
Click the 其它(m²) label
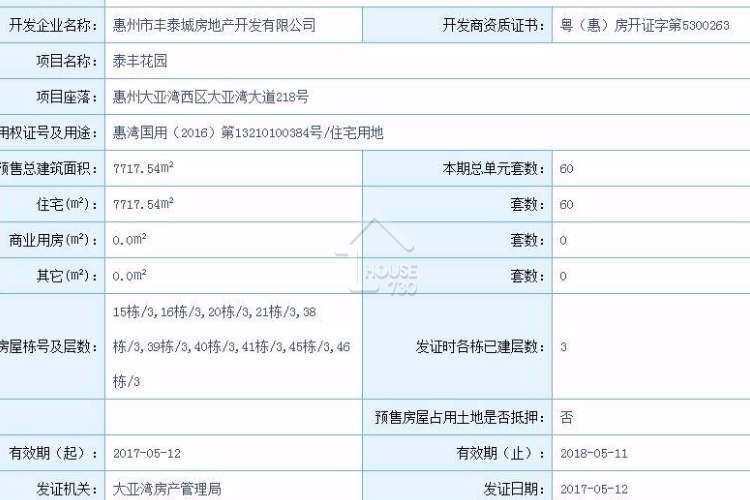(67, 276)
